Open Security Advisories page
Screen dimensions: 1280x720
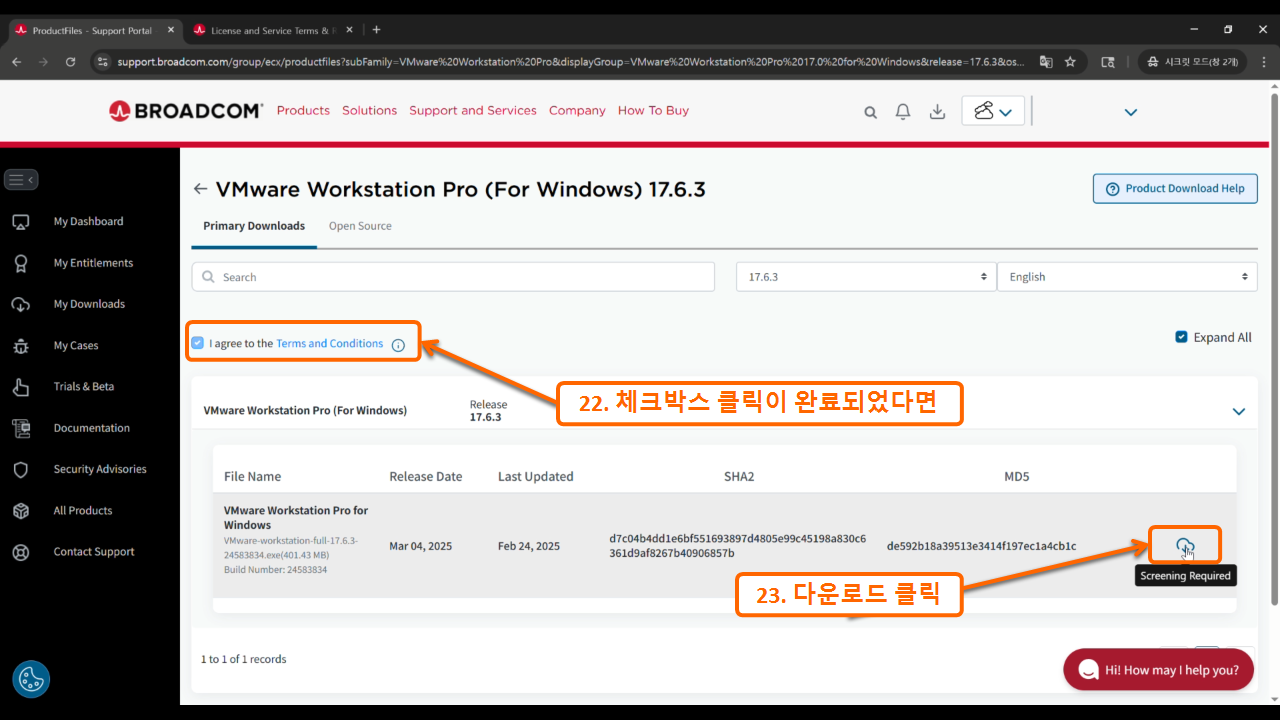[100, 469]
